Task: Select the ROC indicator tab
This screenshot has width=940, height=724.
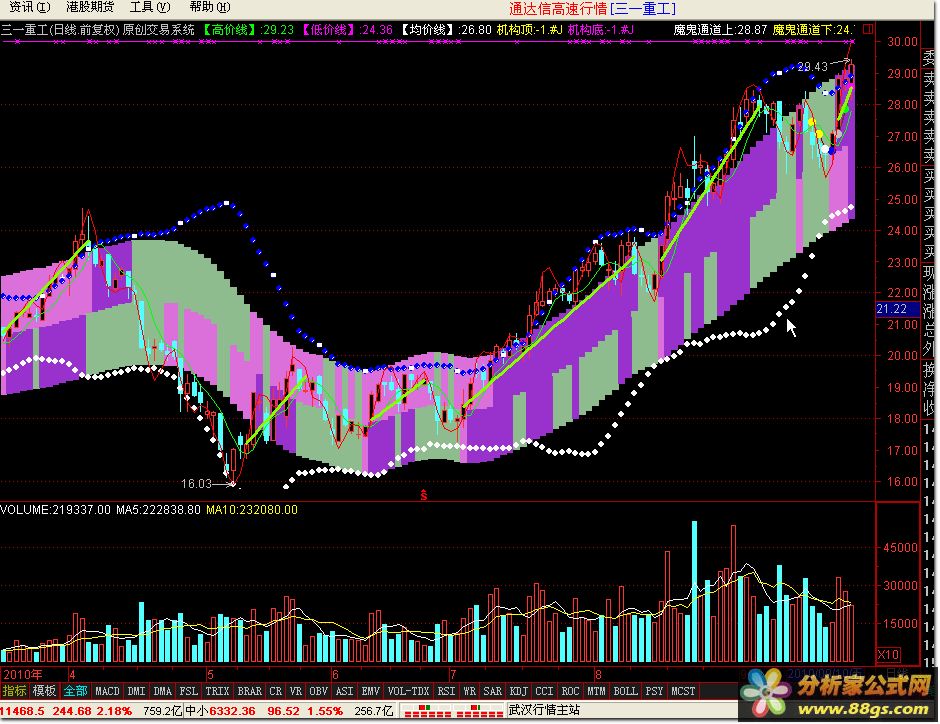Action: (x=570, y=691)
